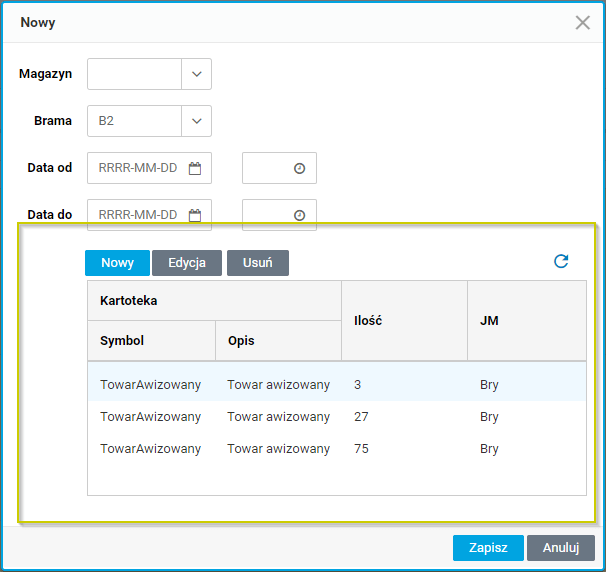Click the Kartoteka group header
Image resolution: width=606 pixels, height=572 pixels.
(x=214, y=301)
